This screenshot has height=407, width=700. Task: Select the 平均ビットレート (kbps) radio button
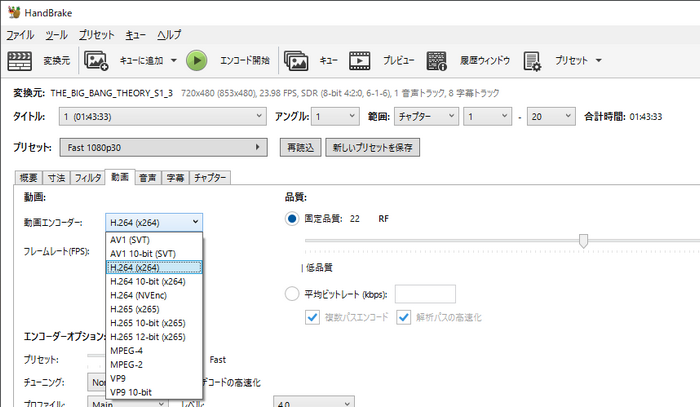pyautogui.click(x=292, y=294)
